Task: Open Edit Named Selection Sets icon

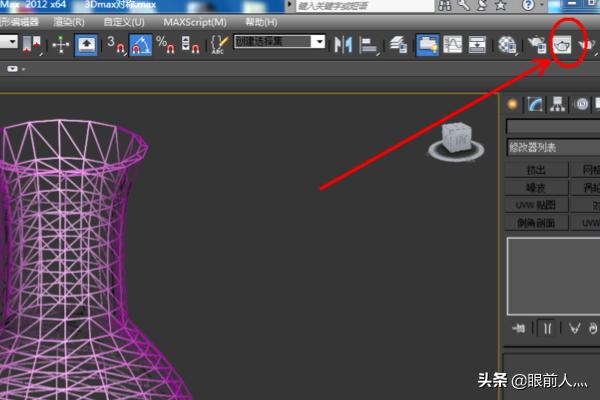Action: click(219, 45)
